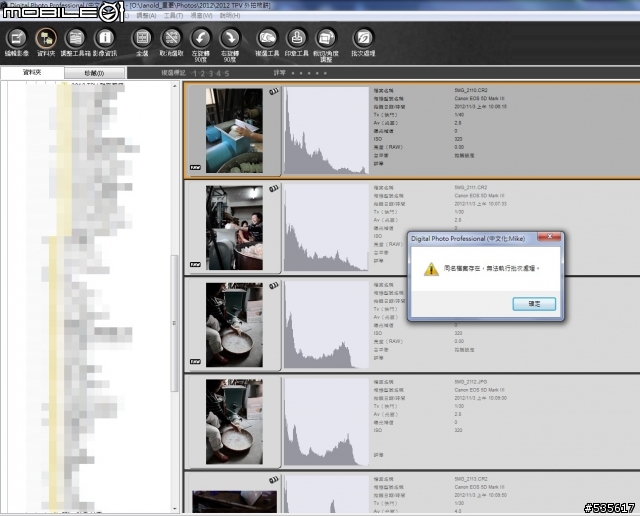Switch to the 珍藏(0) collection tab
Viewport: 640px width, 516px height.
94,73
